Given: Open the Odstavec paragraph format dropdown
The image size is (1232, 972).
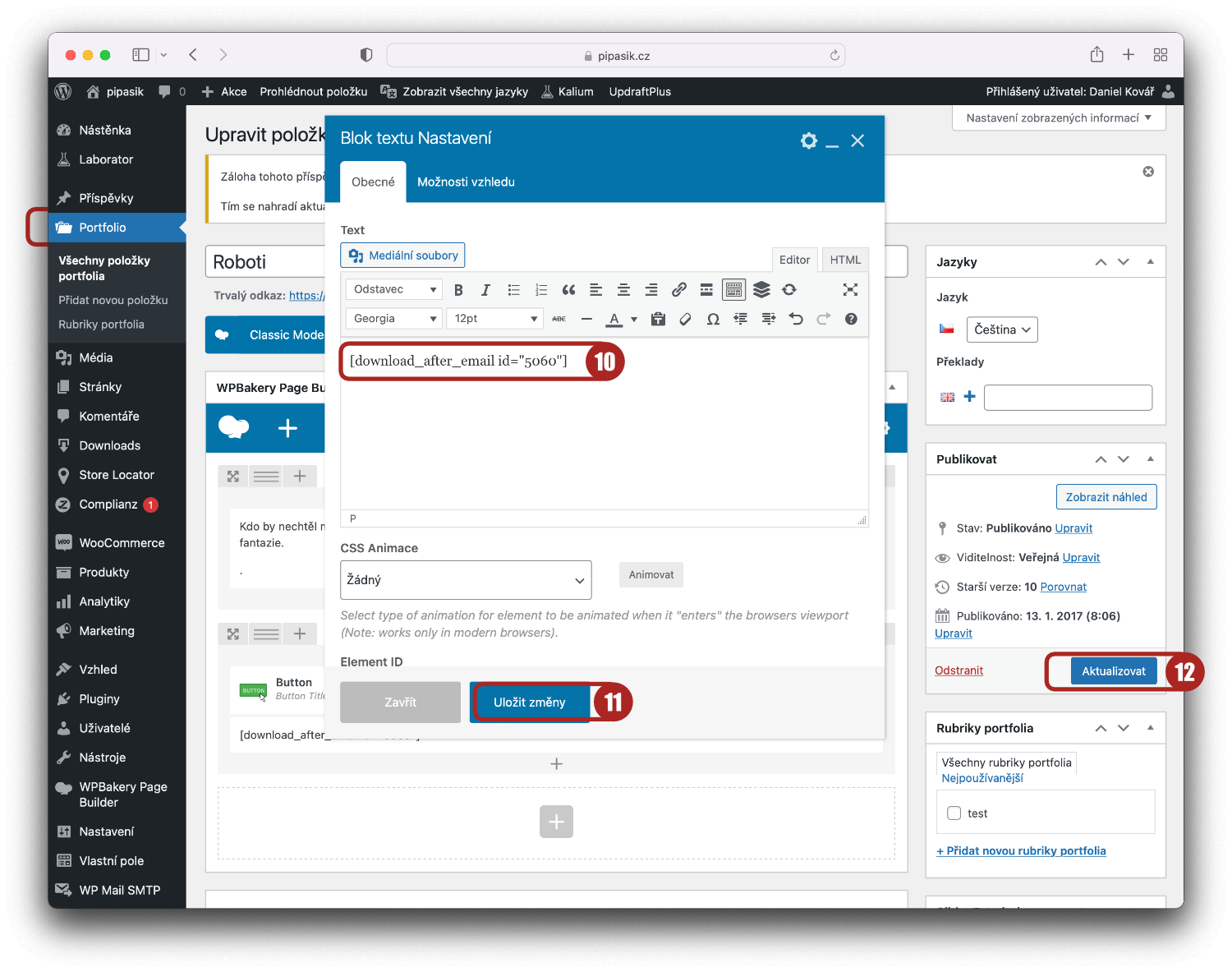Looking at the screenshot, I should [394, 289].
